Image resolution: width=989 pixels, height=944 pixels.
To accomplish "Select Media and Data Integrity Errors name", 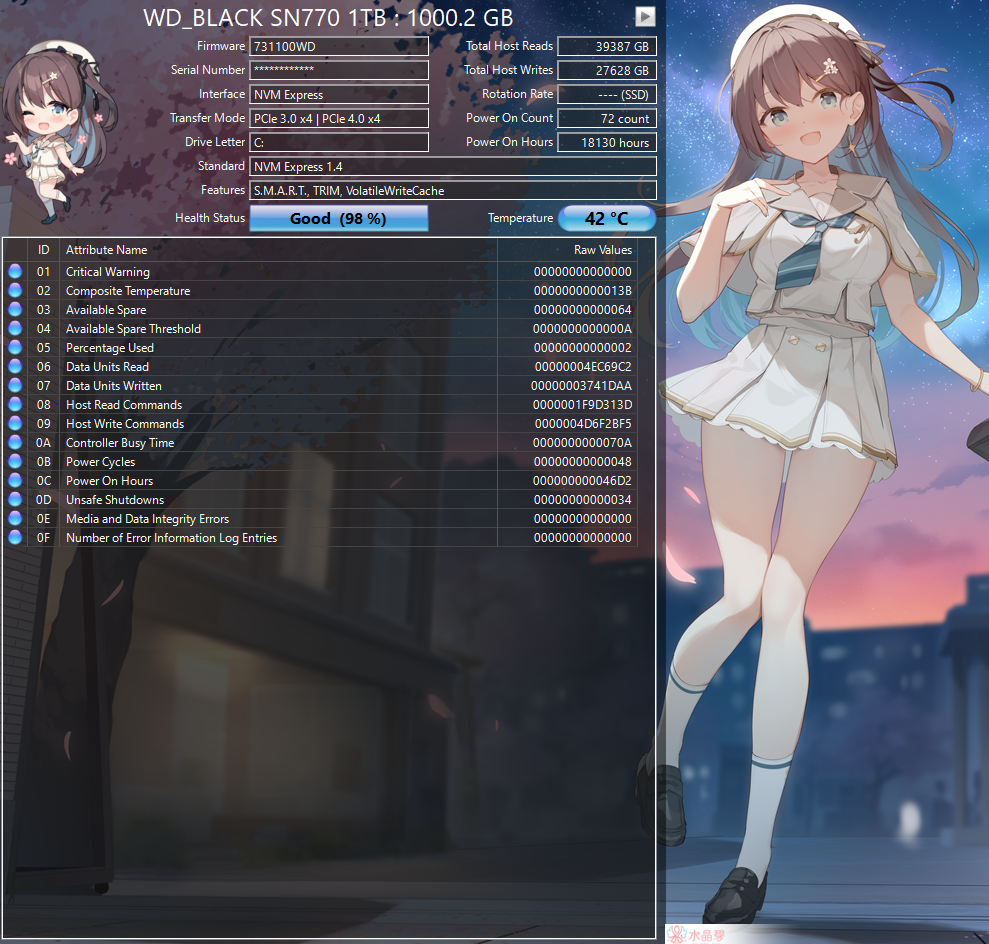I will pyautogui.click(x=148, y=518).
